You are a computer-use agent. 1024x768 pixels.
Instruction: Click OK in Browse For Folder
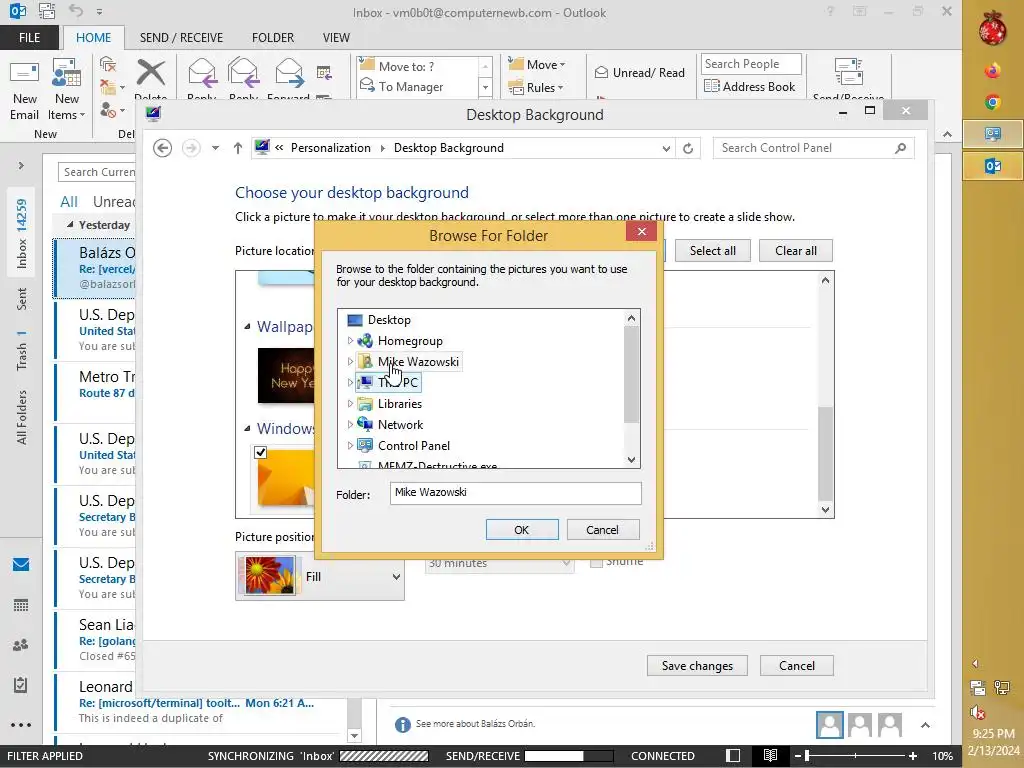click(522, 530)
